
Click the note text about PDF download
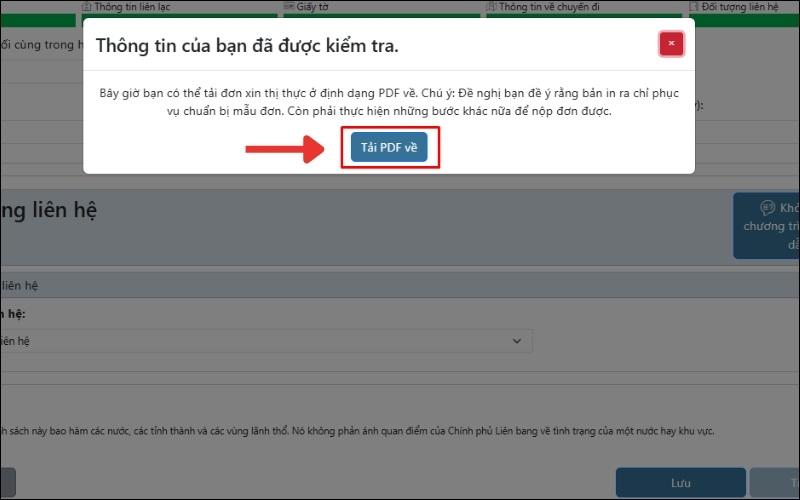(389, 102)
